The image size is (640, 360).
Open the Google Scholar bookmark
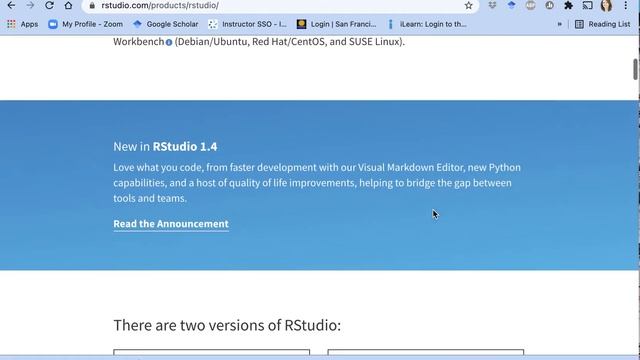(166, 24)
